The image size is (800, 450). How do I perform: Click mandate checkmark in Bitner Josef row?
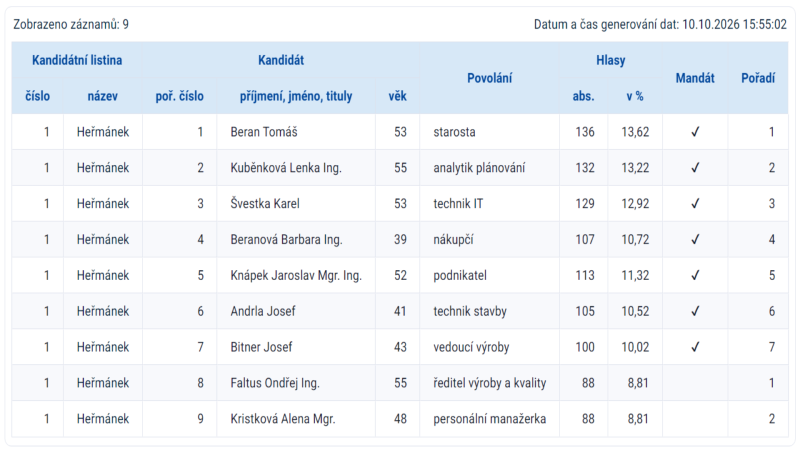695,347
